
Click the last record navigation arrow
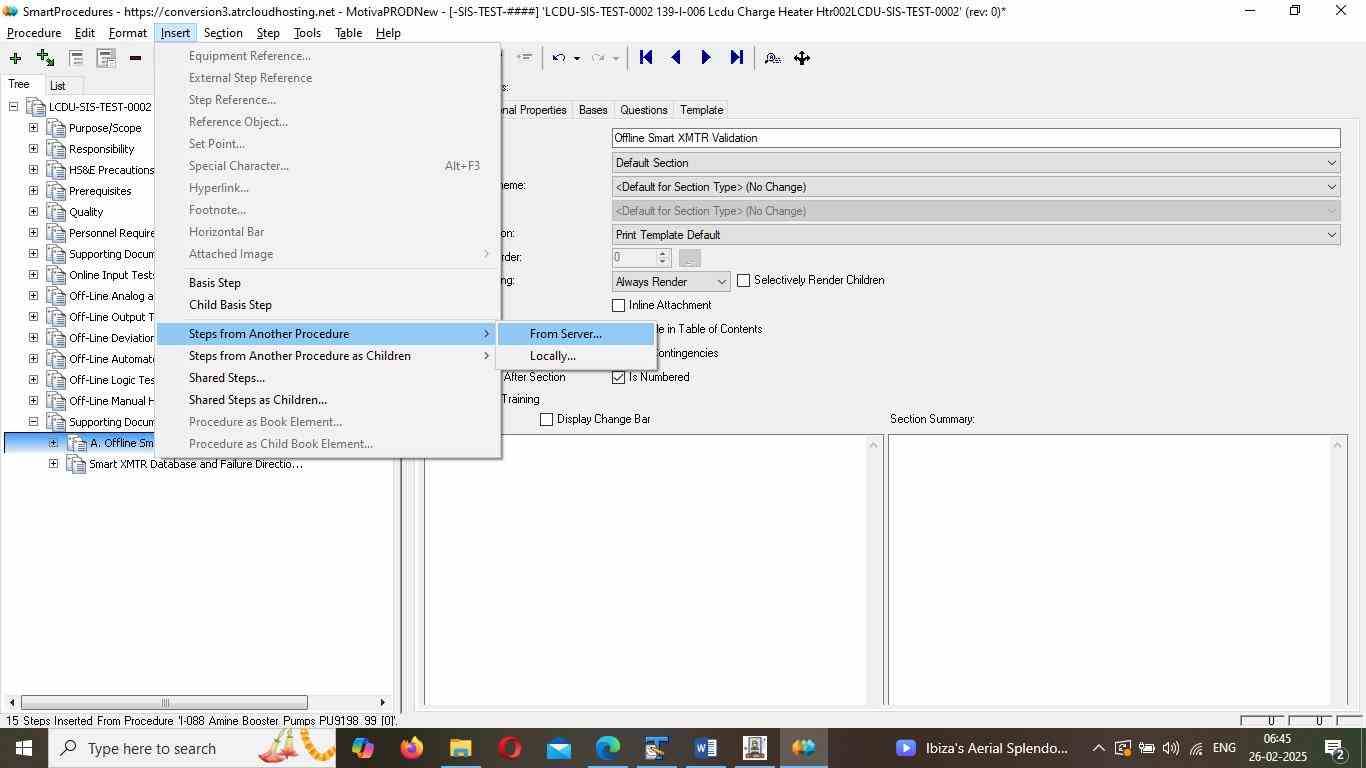click(737, 58)
